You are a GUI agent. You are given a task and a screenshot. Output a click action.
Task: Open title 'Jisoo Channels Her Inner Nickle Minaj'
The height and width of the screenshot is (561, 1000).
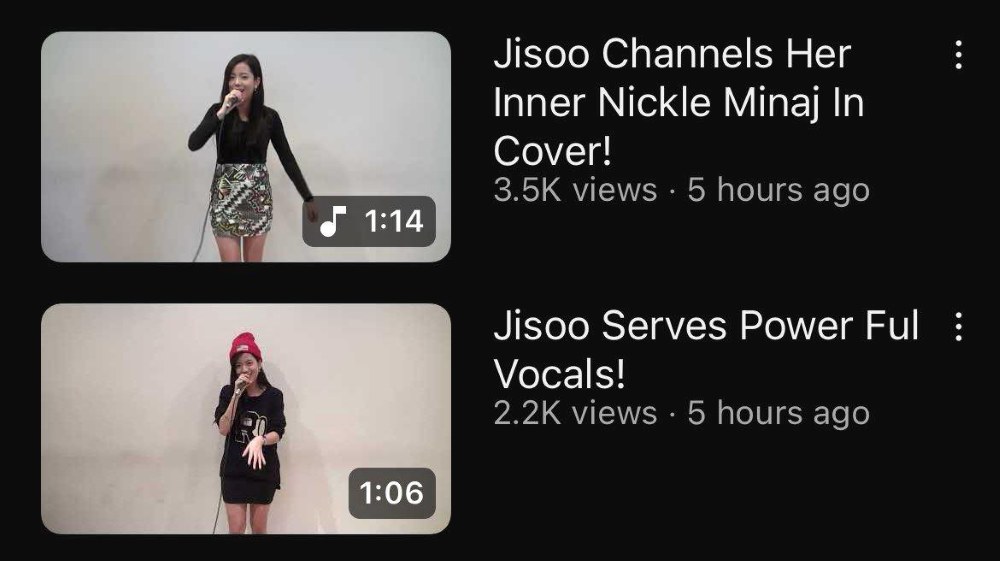(679, 102)
